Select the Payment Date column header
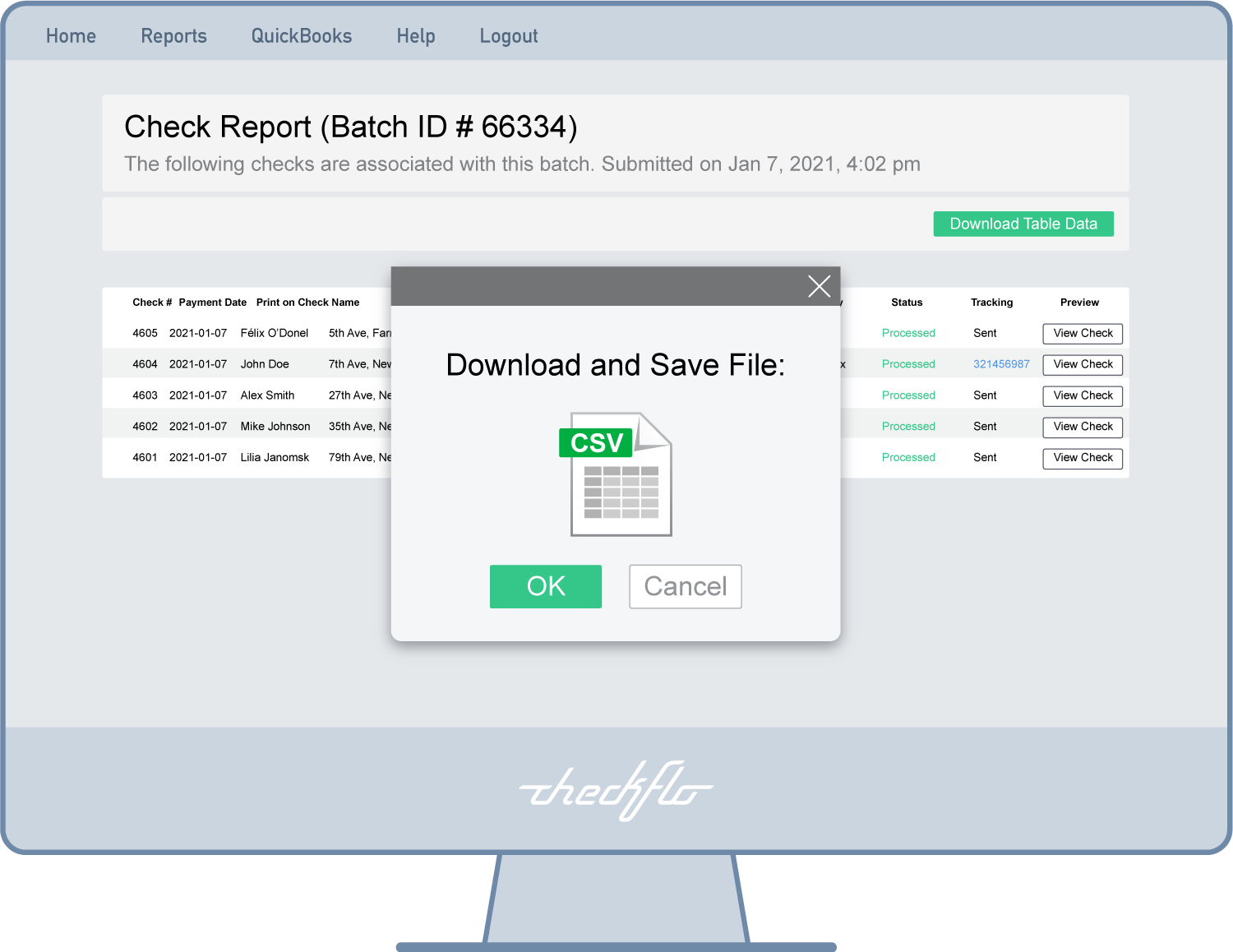This screenshot has width=1233, height=952. point(212,303)
